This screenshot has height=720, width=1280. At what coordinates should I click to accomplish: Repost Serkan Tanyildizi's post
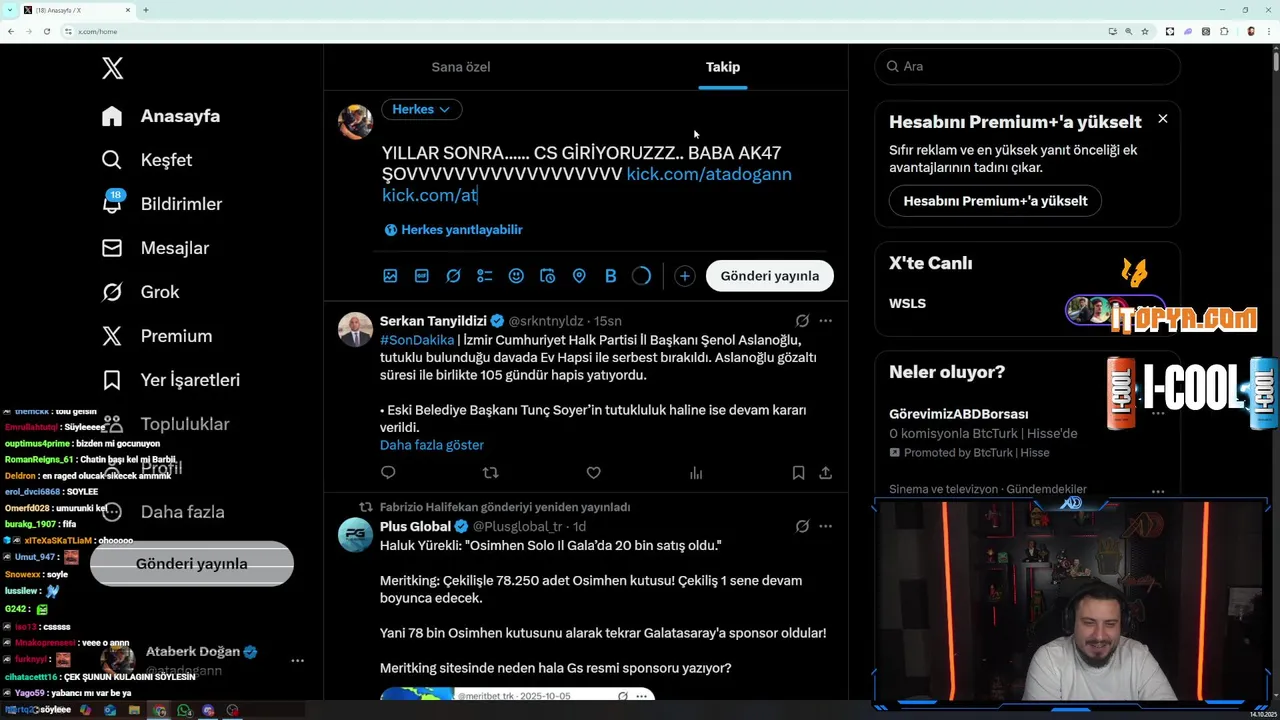[490, 473]
